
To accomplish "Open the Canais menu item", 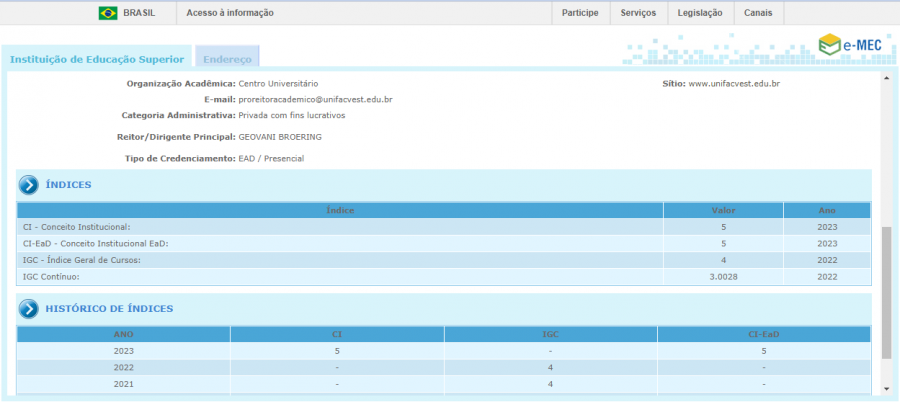I will (x=758, y=13).
